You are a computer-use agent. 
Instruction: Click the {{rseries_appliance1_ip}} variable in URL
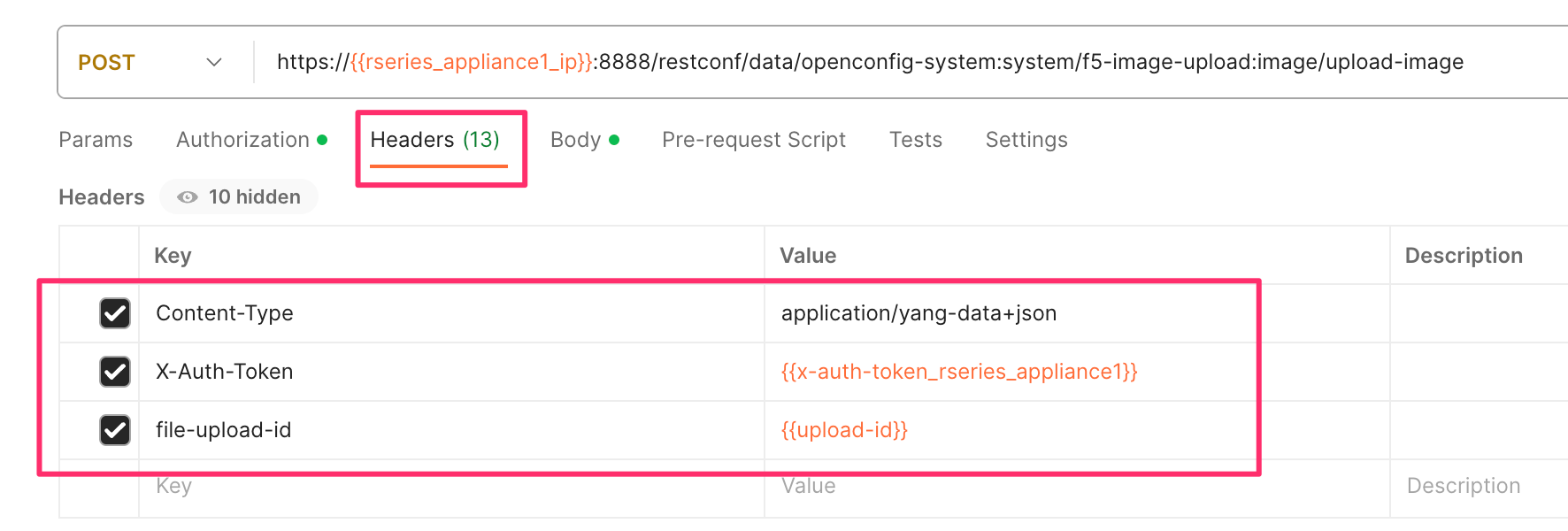point(472,62)
